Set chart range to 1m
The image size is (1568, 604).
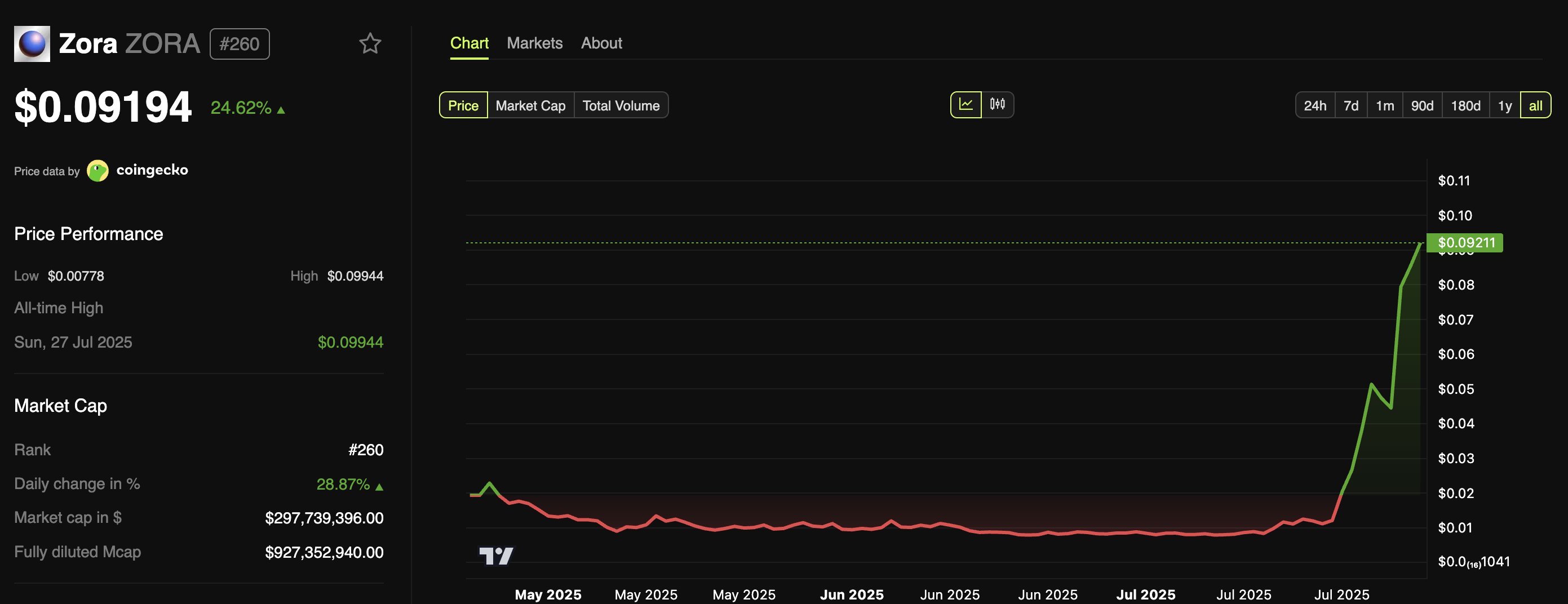click(x=1385, y=105)
